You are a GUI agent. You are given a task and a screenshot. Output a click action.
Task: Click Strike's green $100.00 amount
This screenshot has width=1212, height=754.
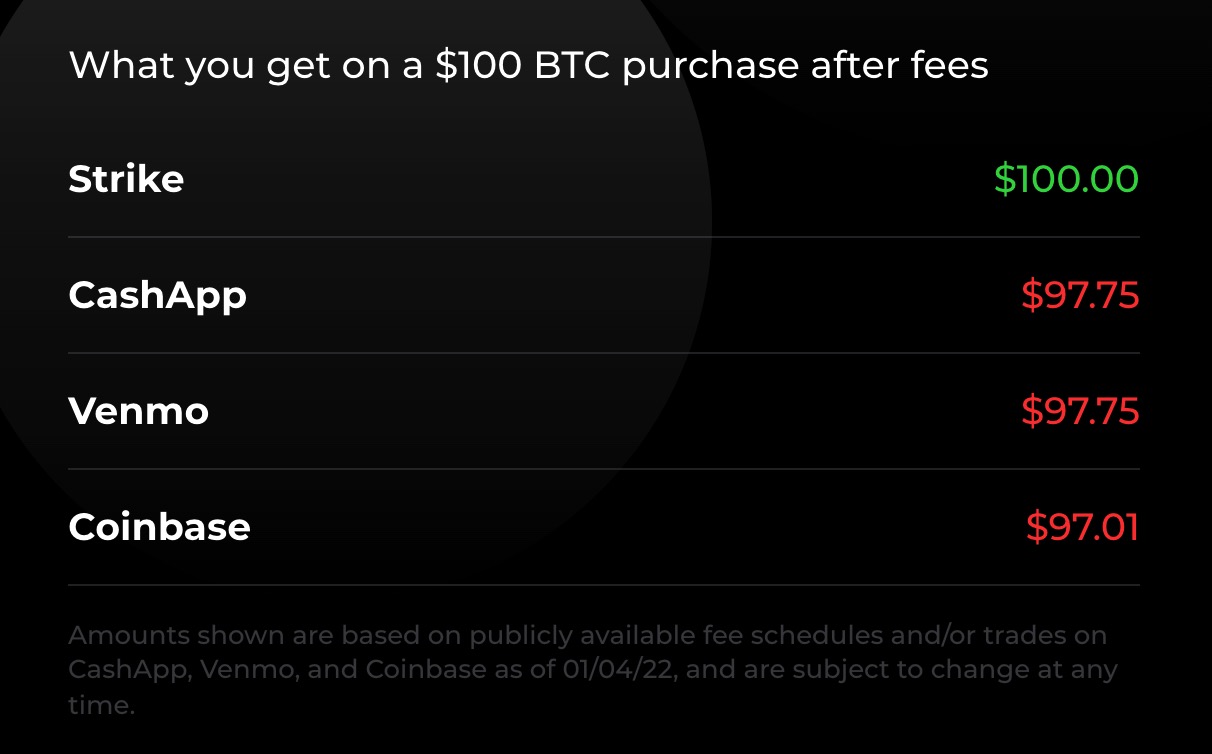1066,180
